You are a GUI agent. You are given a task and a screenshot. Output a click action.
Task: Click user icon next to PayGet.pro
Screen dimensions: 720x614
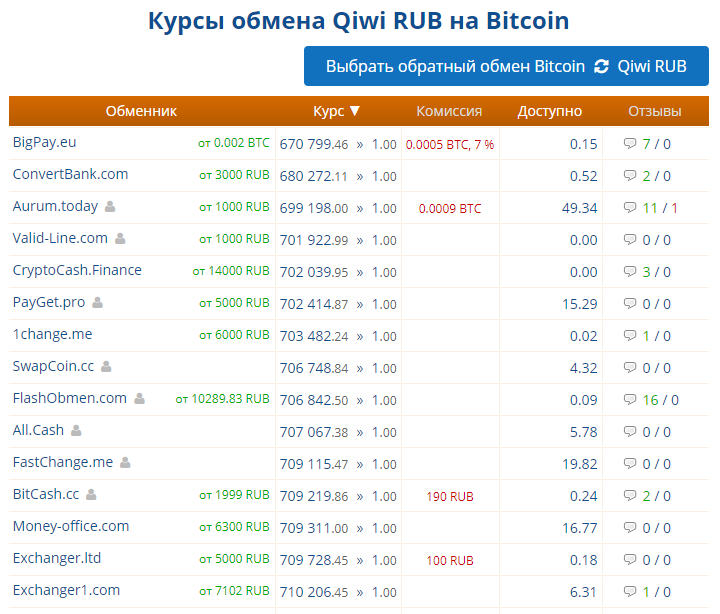(x=97, y=302)
